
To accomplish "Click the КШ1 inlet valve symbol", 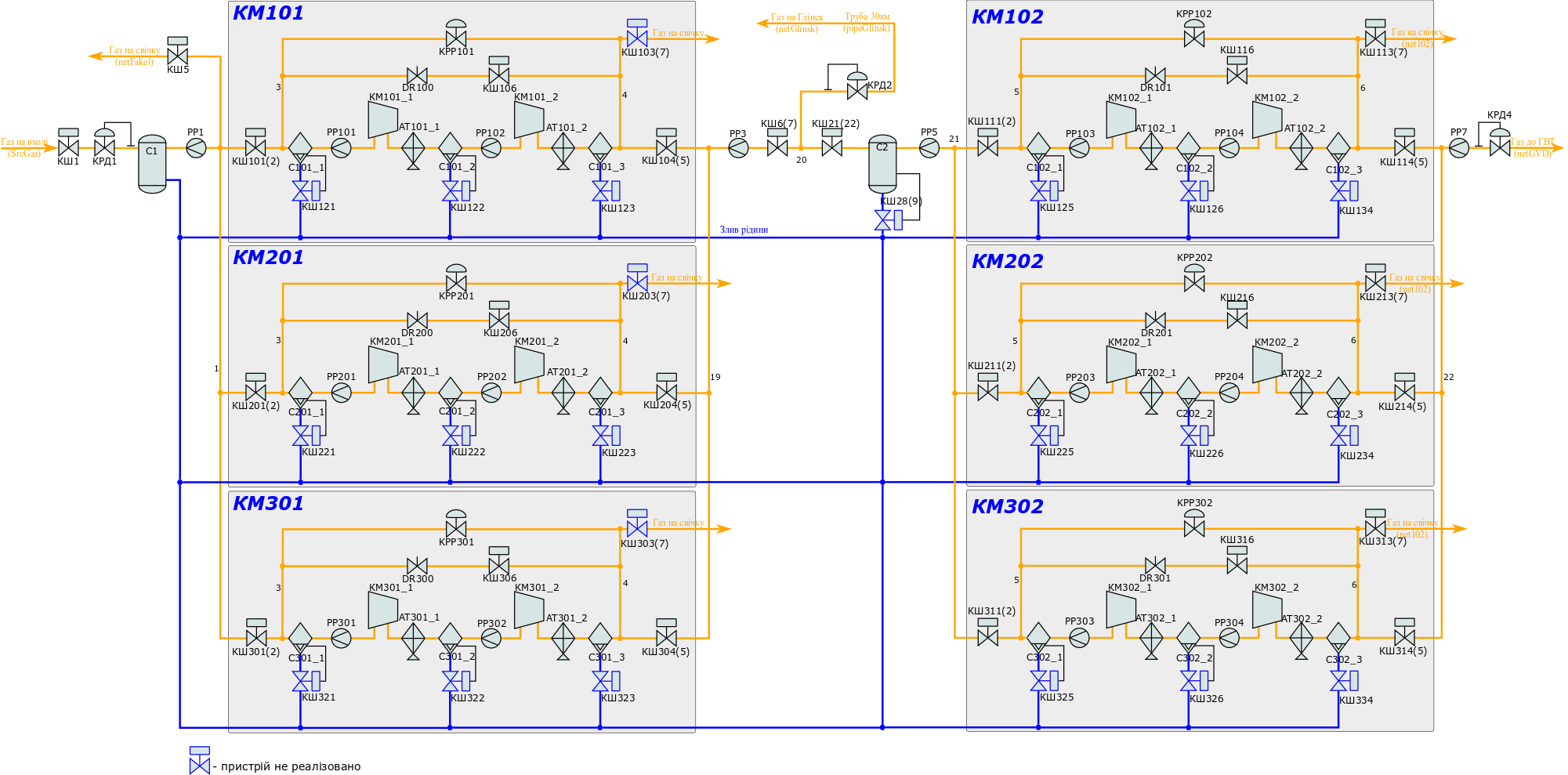I will pos(68,147).
